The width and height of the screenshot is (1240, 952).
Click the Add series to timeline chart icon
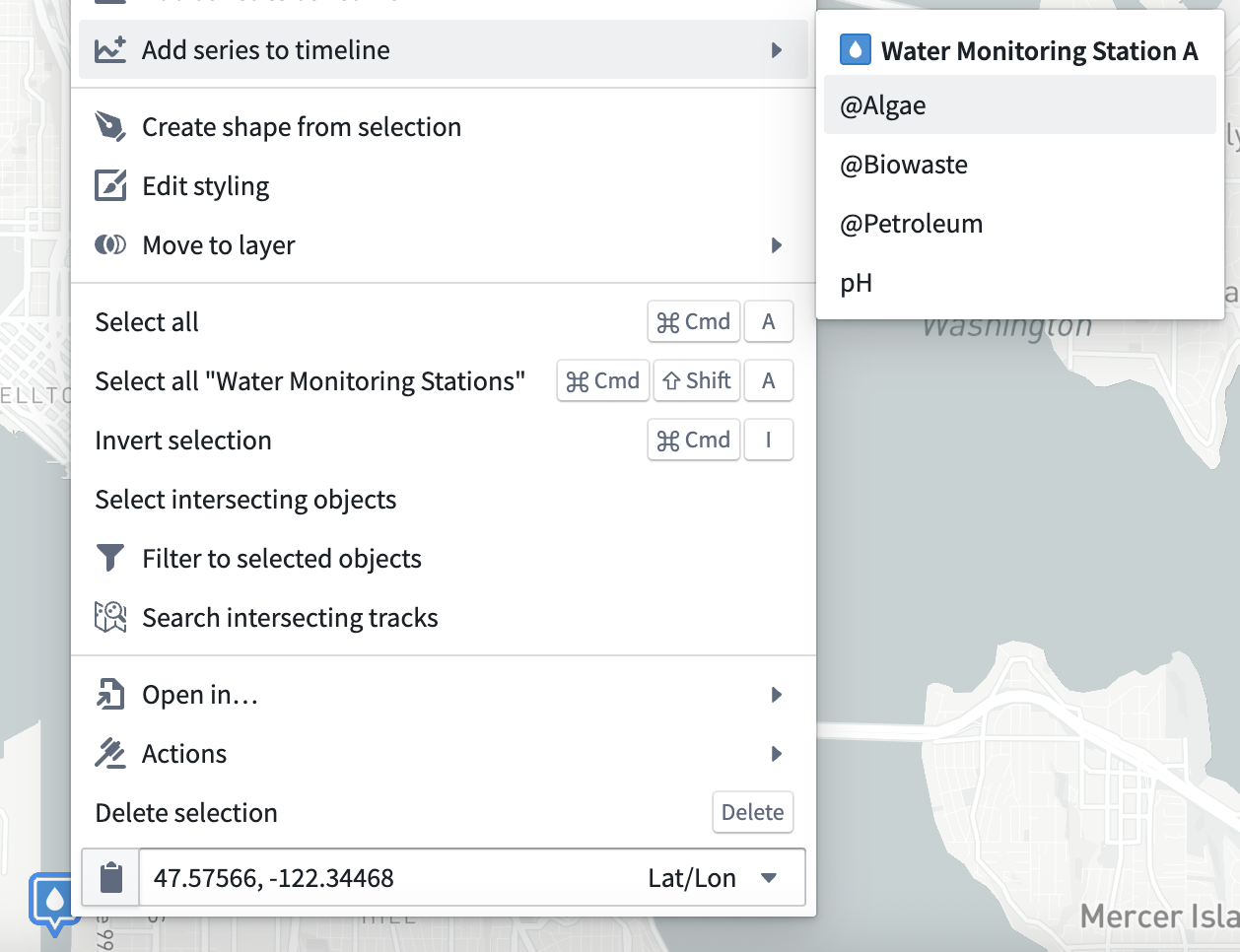pyautogui.click(x=112, y=49)
